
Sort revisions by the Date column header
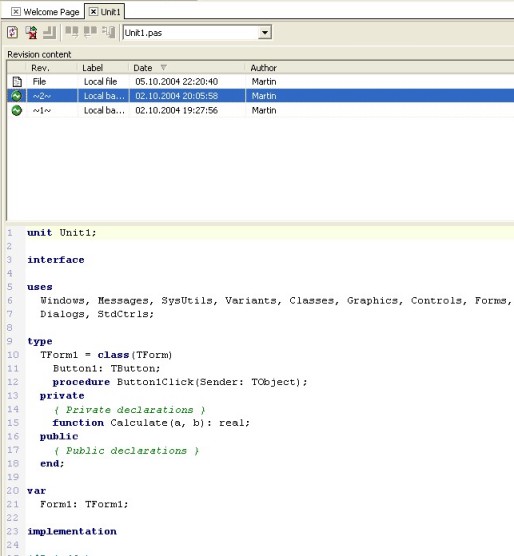coord(186,68)
